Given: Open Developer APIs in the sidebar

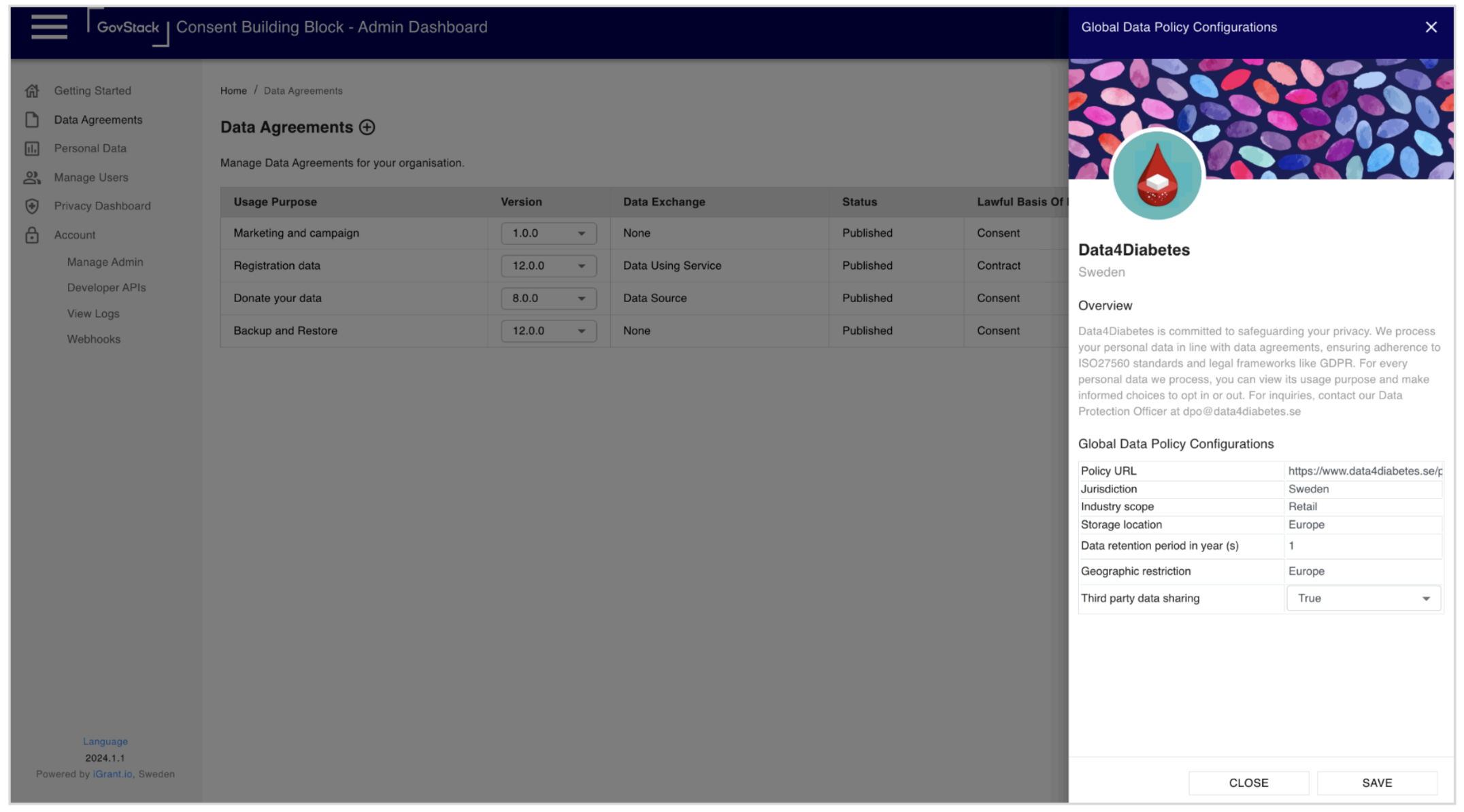Looking at the screenshot, I should coord(106,288).
